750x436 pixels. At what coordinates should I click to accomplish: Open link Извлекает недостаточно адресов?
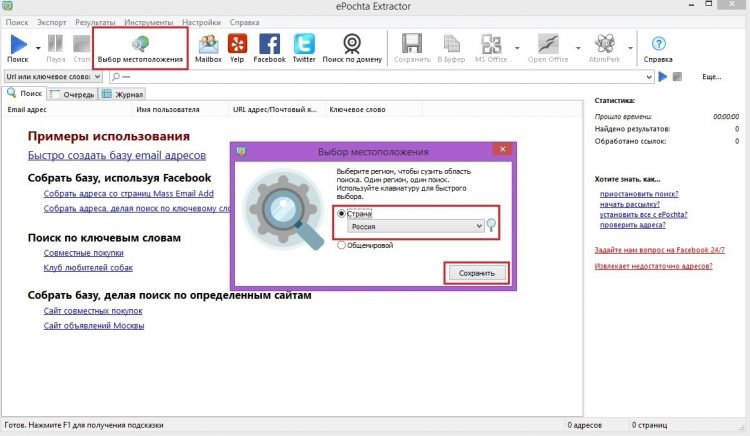(653, 266)
